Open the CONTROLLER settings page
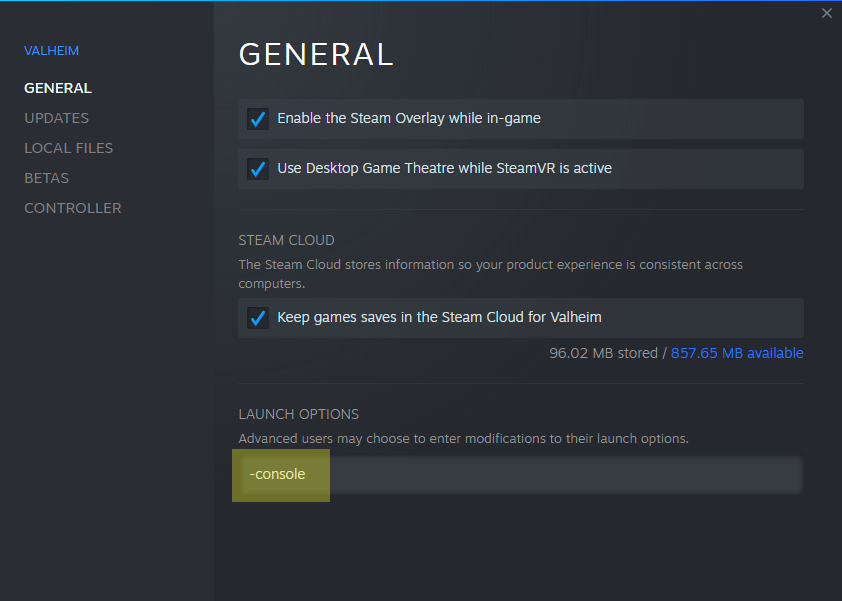This screenshot has width=842, height=601. point(72,208)
